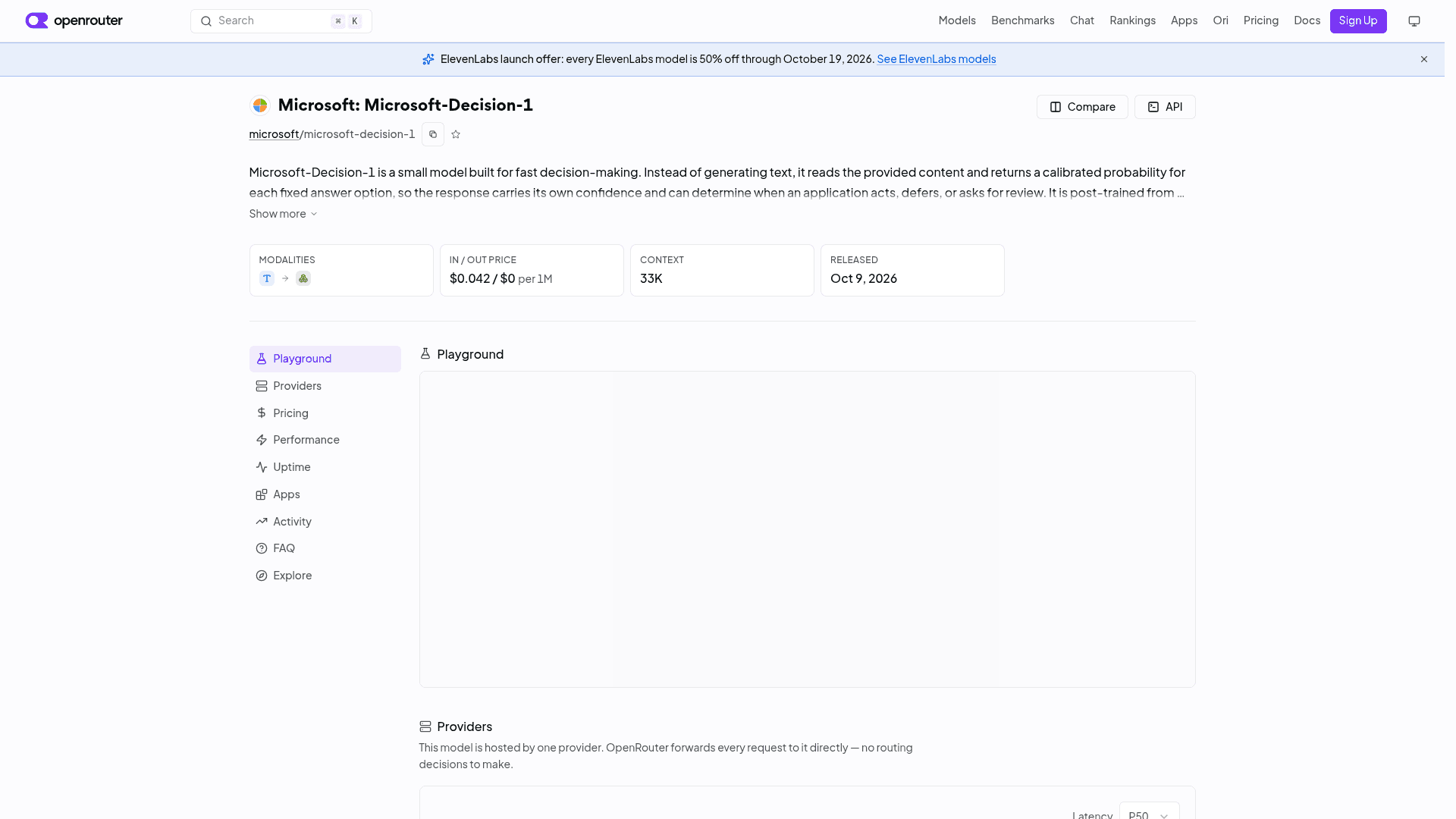The width and height of the screenshot is (1456, 819).
Task: Dismiss the ElevenLabs banner
Action: tap(1424, 59)
